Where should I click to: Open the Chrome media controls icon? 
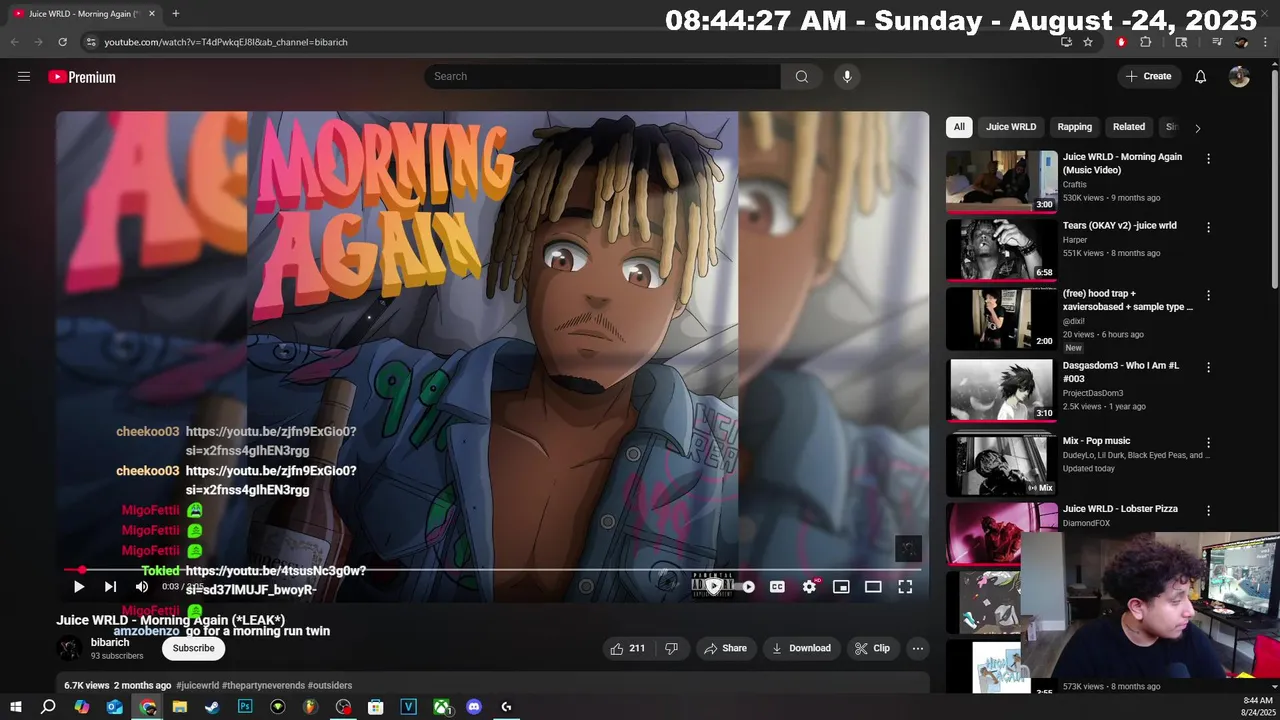coord(1217,42)
